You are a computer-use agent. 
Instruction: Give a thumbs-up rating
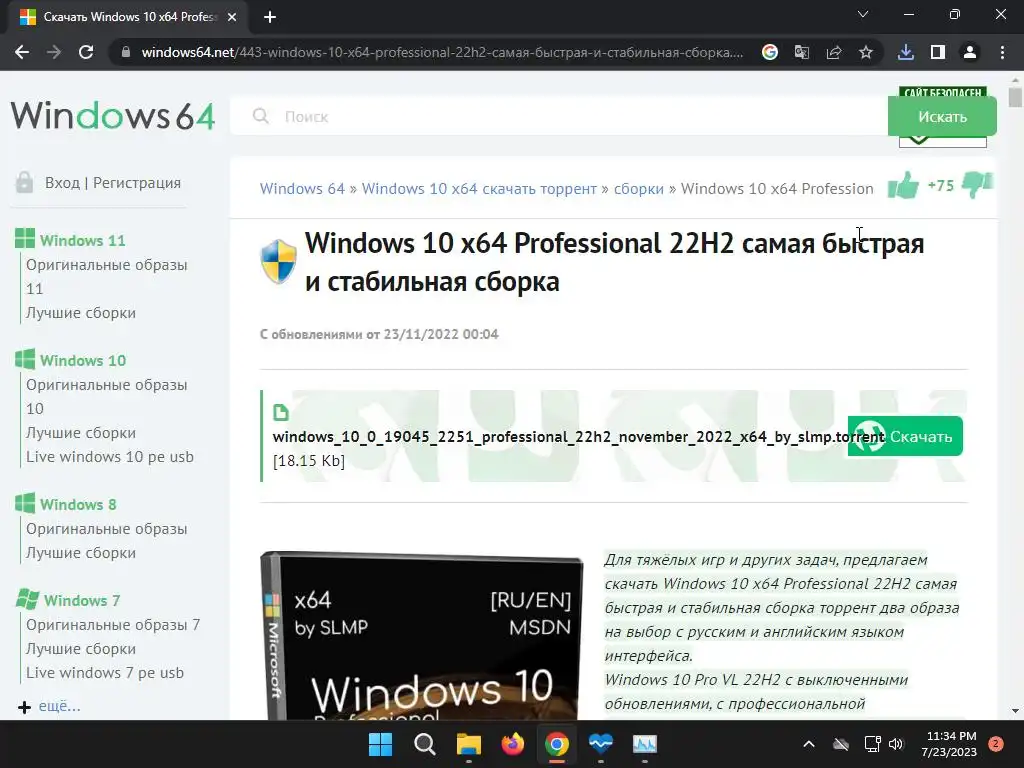tap(903, 185)
